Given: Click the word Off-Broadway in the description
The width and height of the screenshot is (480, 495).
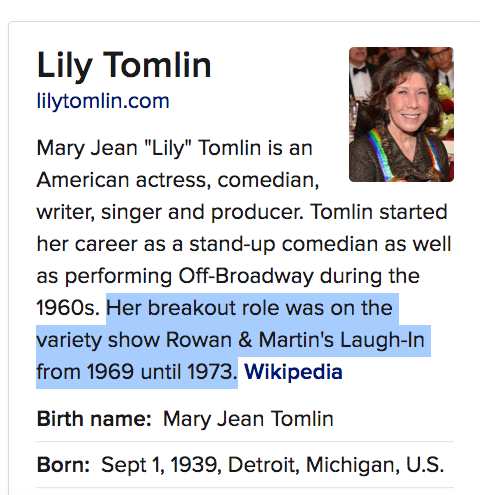Looking at the screenshot, I should 246,276.
